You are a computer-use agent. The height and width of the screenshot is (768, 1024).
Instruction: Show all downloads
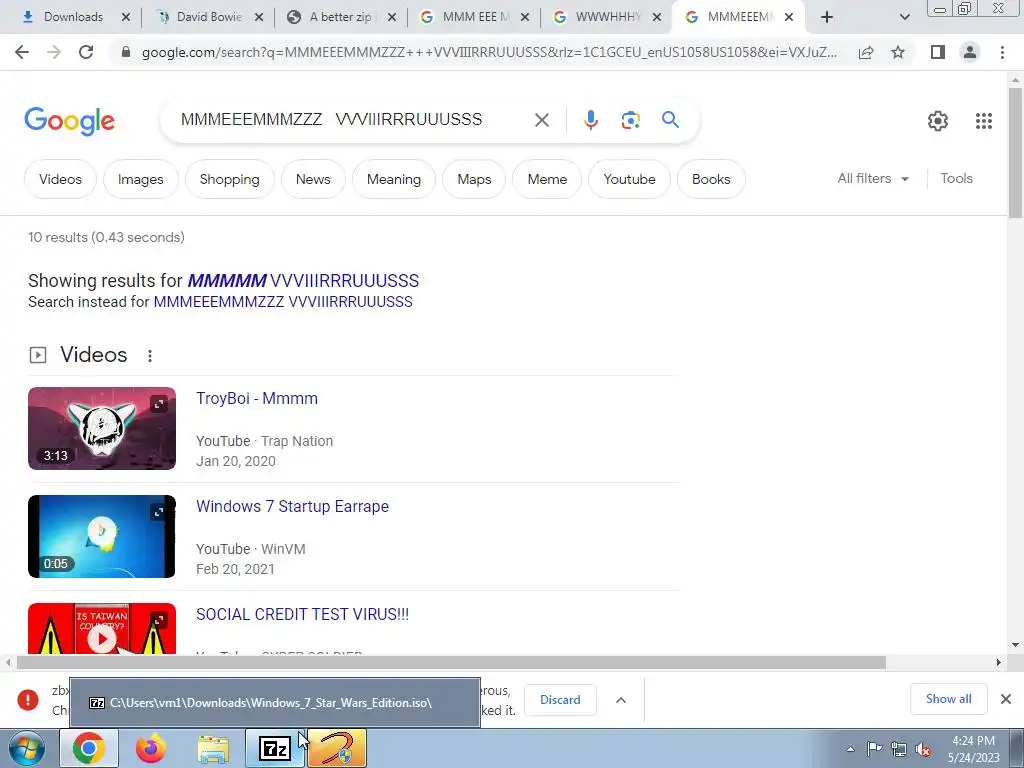coord(948,699)
